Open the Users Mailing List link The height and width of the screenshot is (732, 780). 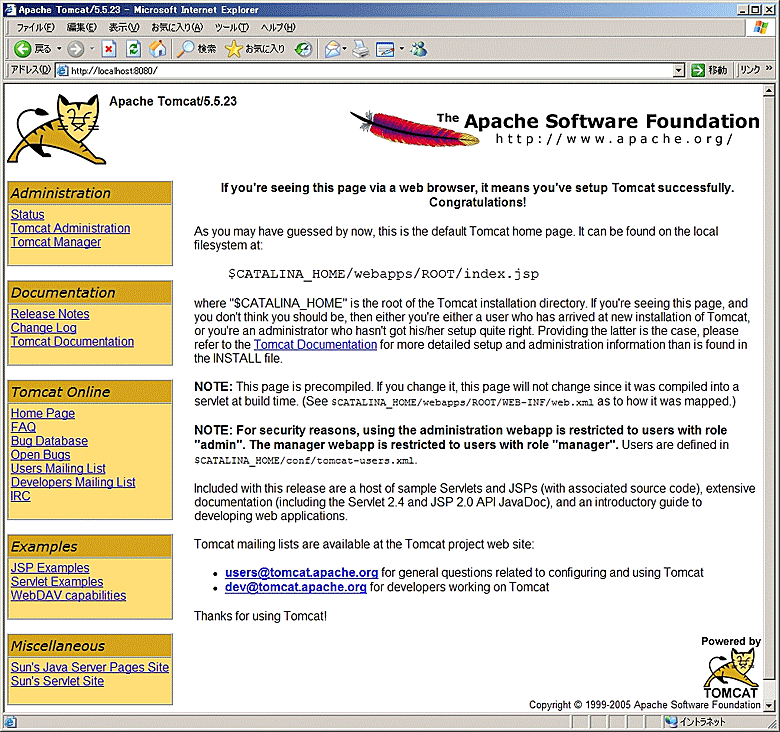[x=58, y=468]
